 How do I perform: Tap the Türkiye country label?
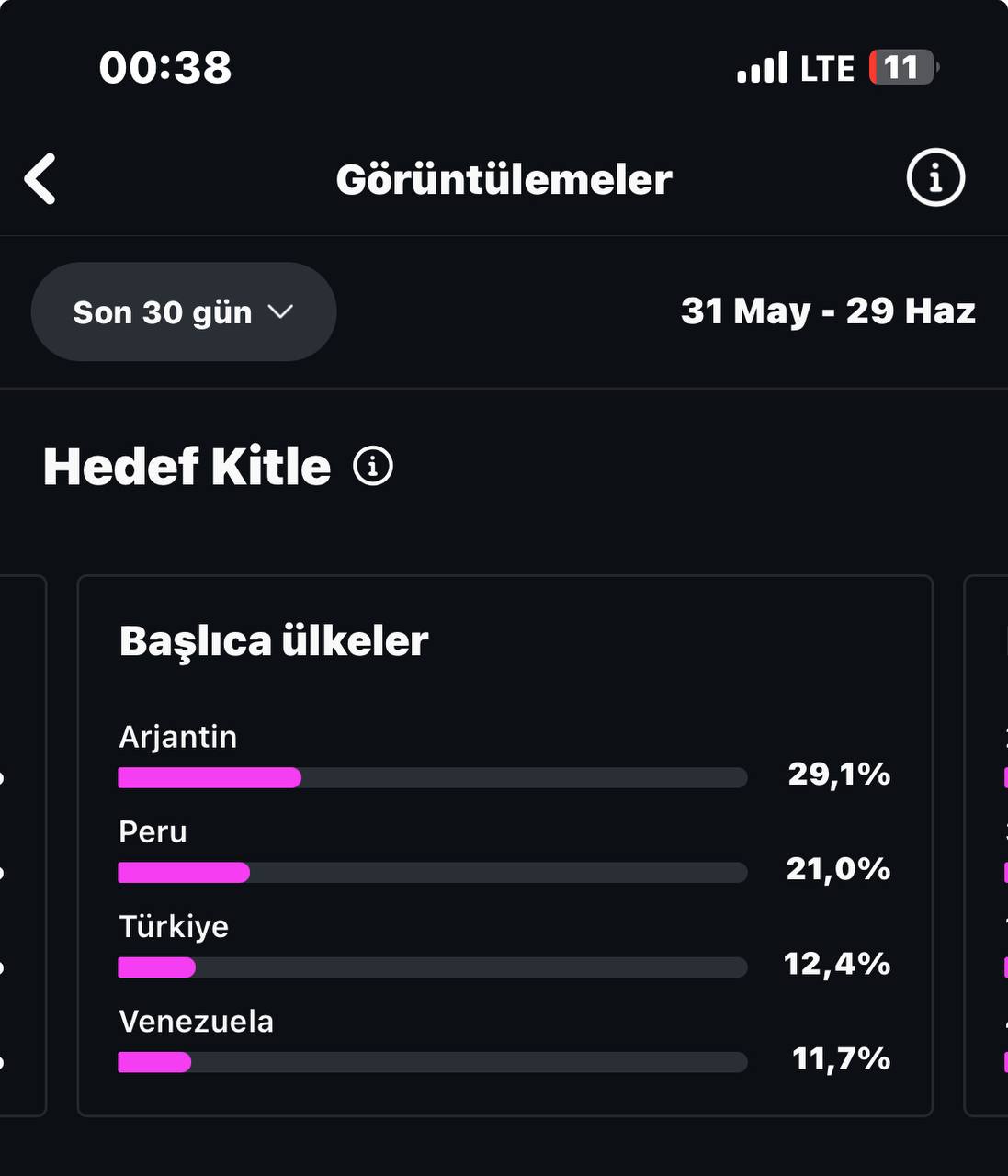(174, 926)
